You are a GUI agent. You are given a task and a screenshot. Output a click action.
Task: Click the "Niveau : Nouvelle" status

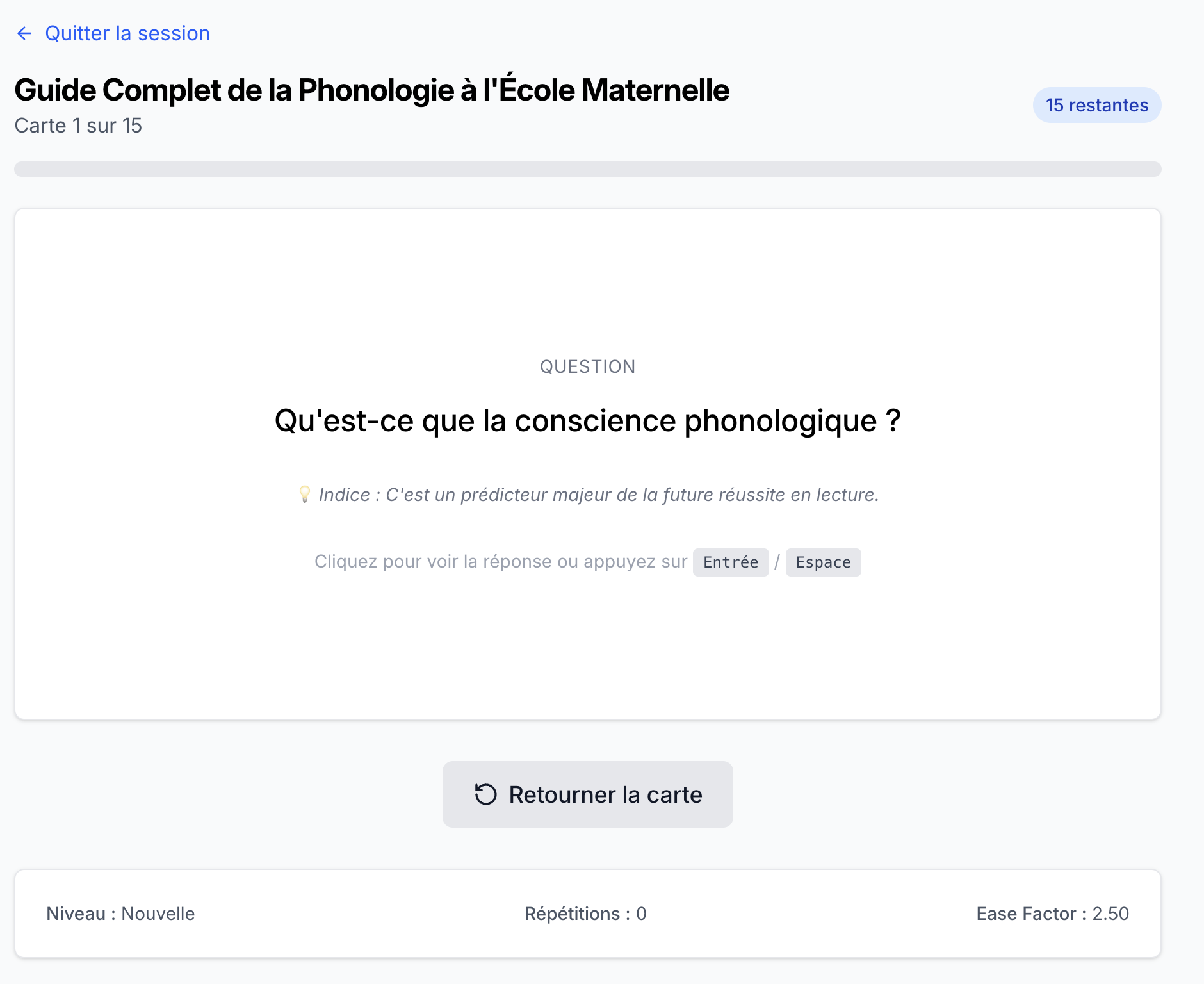[120, 914]
